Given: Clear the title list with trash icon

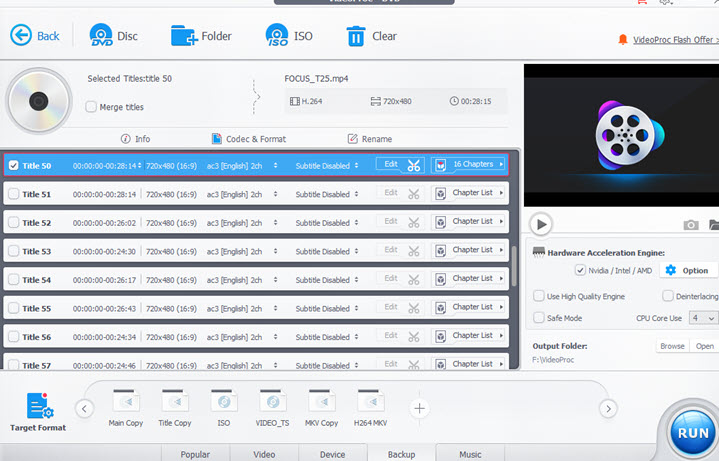Looking at the screenshot, I should pos(357,36).
